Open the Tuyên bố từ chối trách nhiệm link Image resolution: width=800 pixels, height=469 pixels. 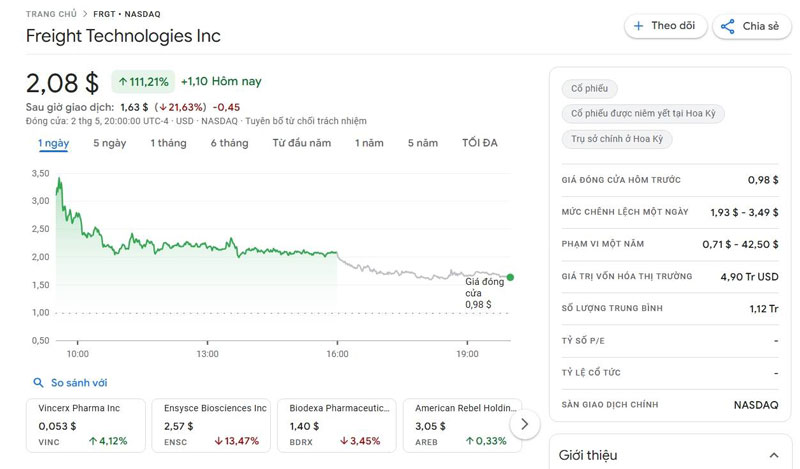[306, 121]
